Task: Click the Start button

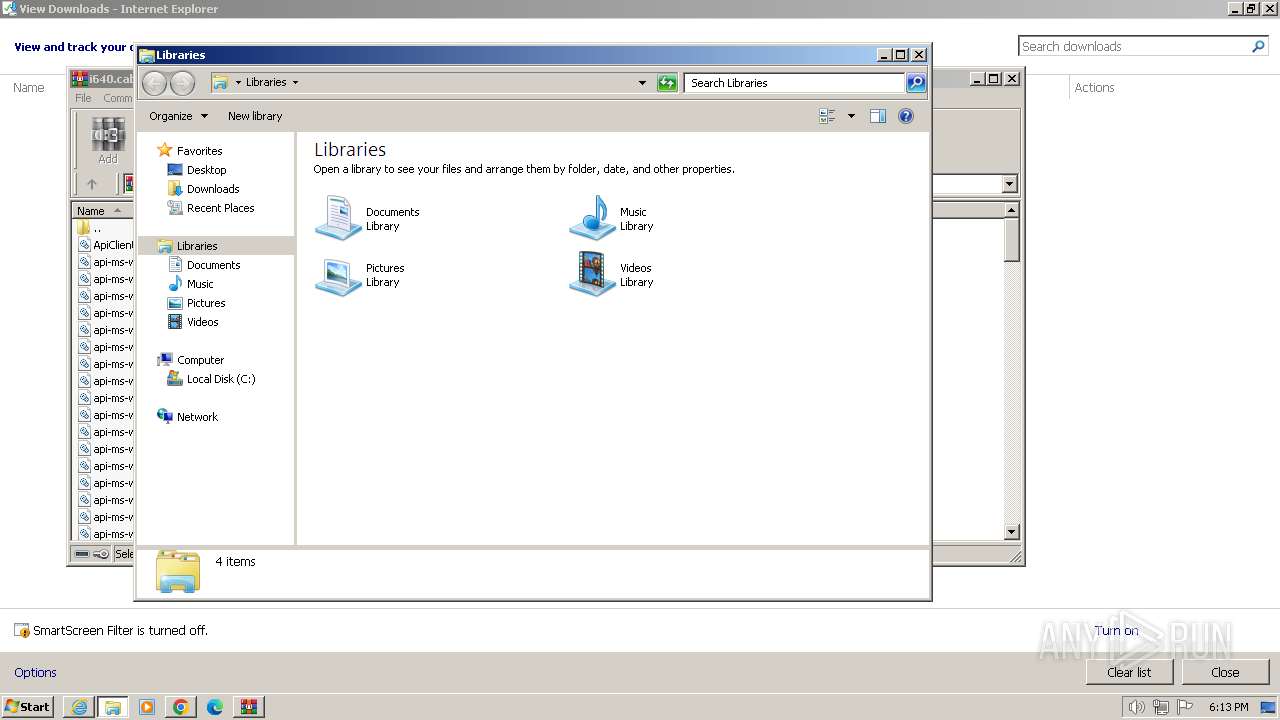Action: click(28, 706)
